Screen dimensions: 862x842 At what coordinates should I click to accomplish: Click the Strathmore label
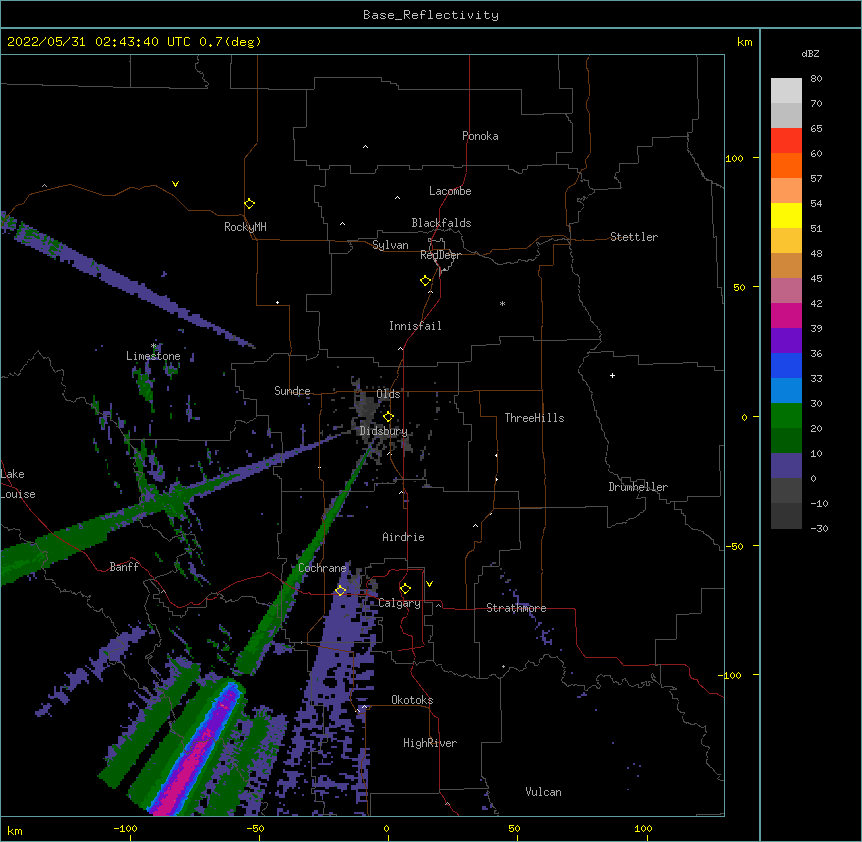coord(516,608)
